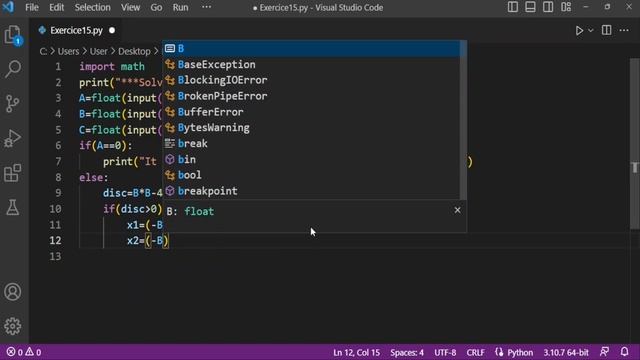Click the suggestion list scrollbar
The image size is (640, 360).
463,120
